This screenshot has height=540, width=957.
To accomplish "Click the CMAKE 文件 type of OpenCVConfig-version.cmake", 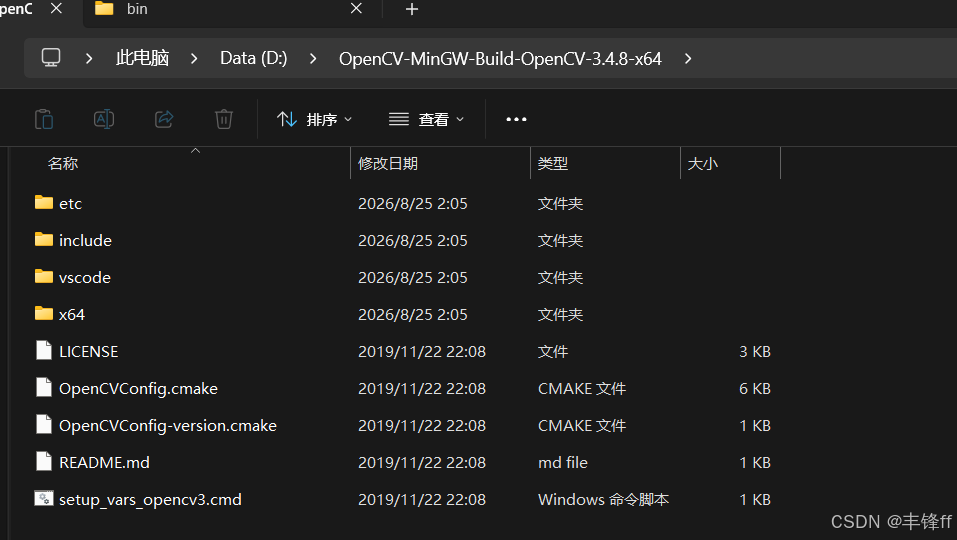I will pyautogui.click(x=582, y=426).
